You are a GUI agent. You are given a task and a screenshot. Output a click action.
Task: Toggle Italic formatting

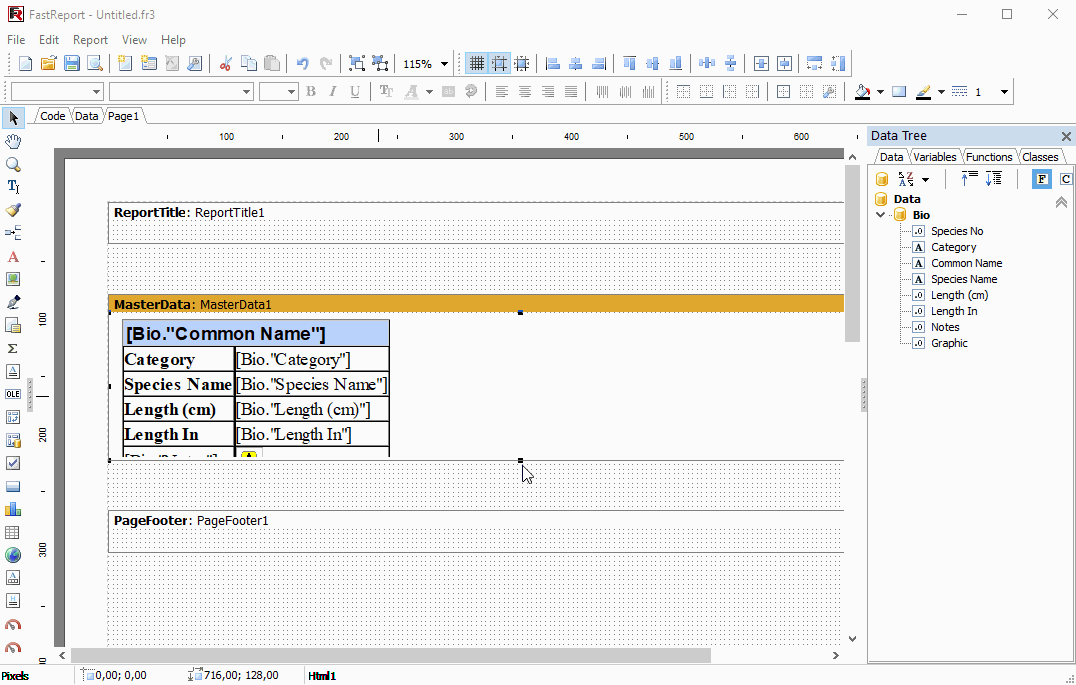click(333, 91)
